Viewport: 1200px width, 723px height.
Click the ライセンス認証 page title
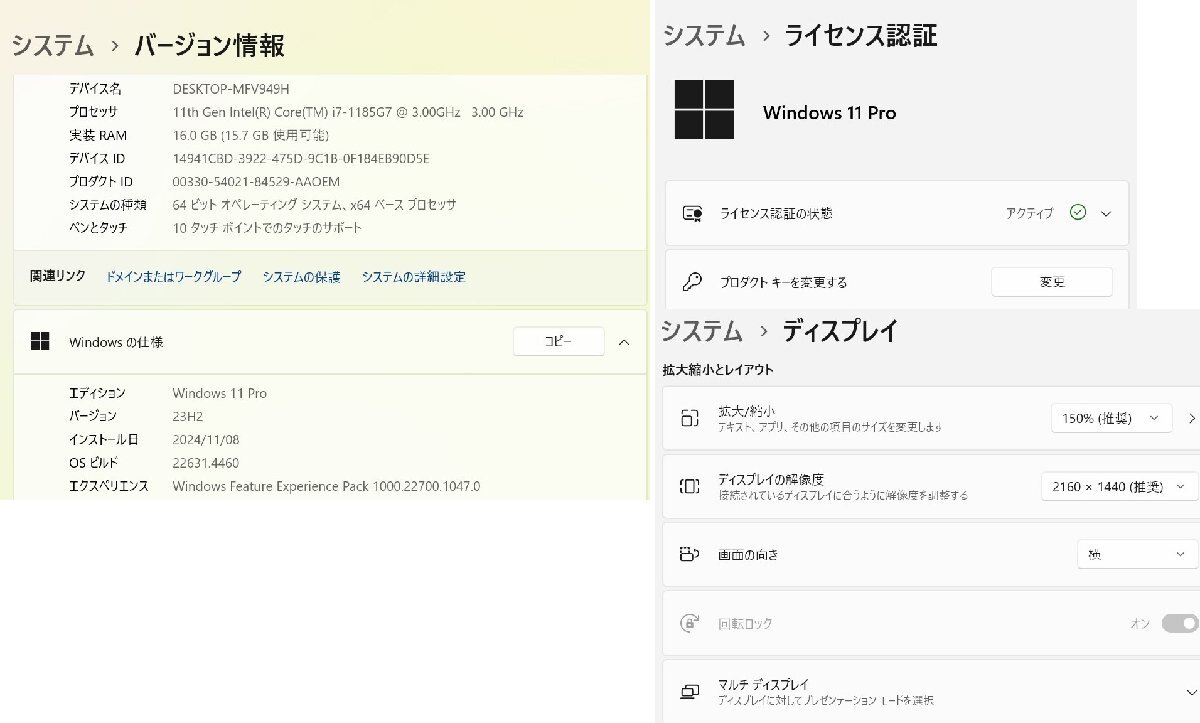pyautogui.click(x=861, y=36)
